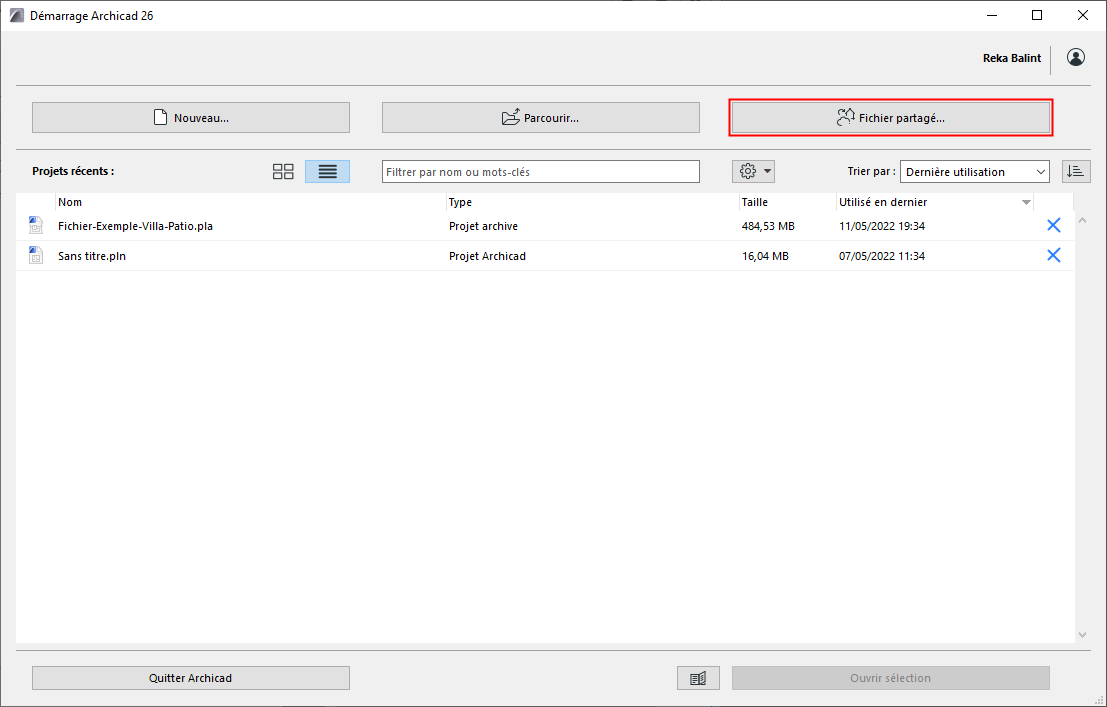Switch to list view of recent projects
Viewport: 1107px width, 707px height.
(328, 172)
